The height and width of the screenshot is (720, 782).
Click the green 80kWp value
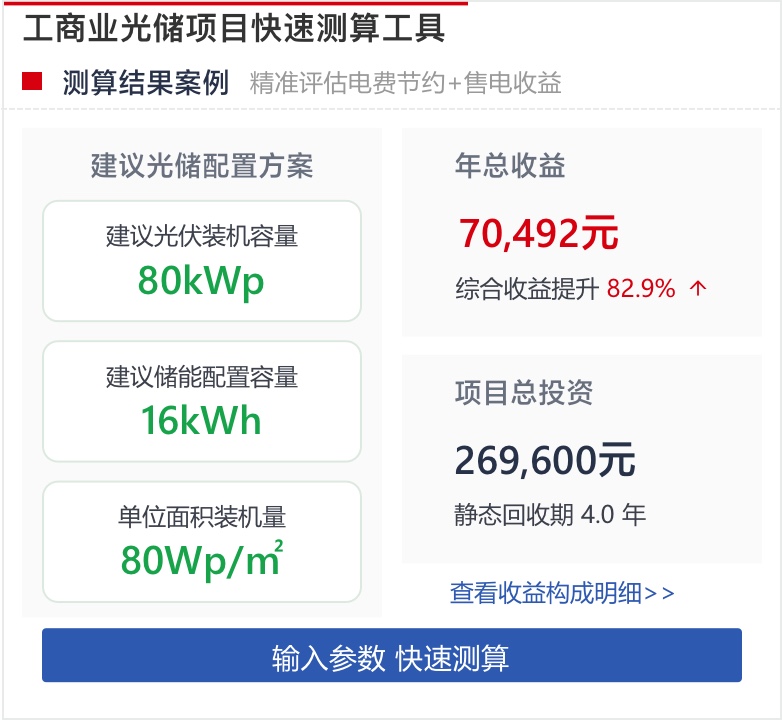pyautogui.click(x=202, y=281)
